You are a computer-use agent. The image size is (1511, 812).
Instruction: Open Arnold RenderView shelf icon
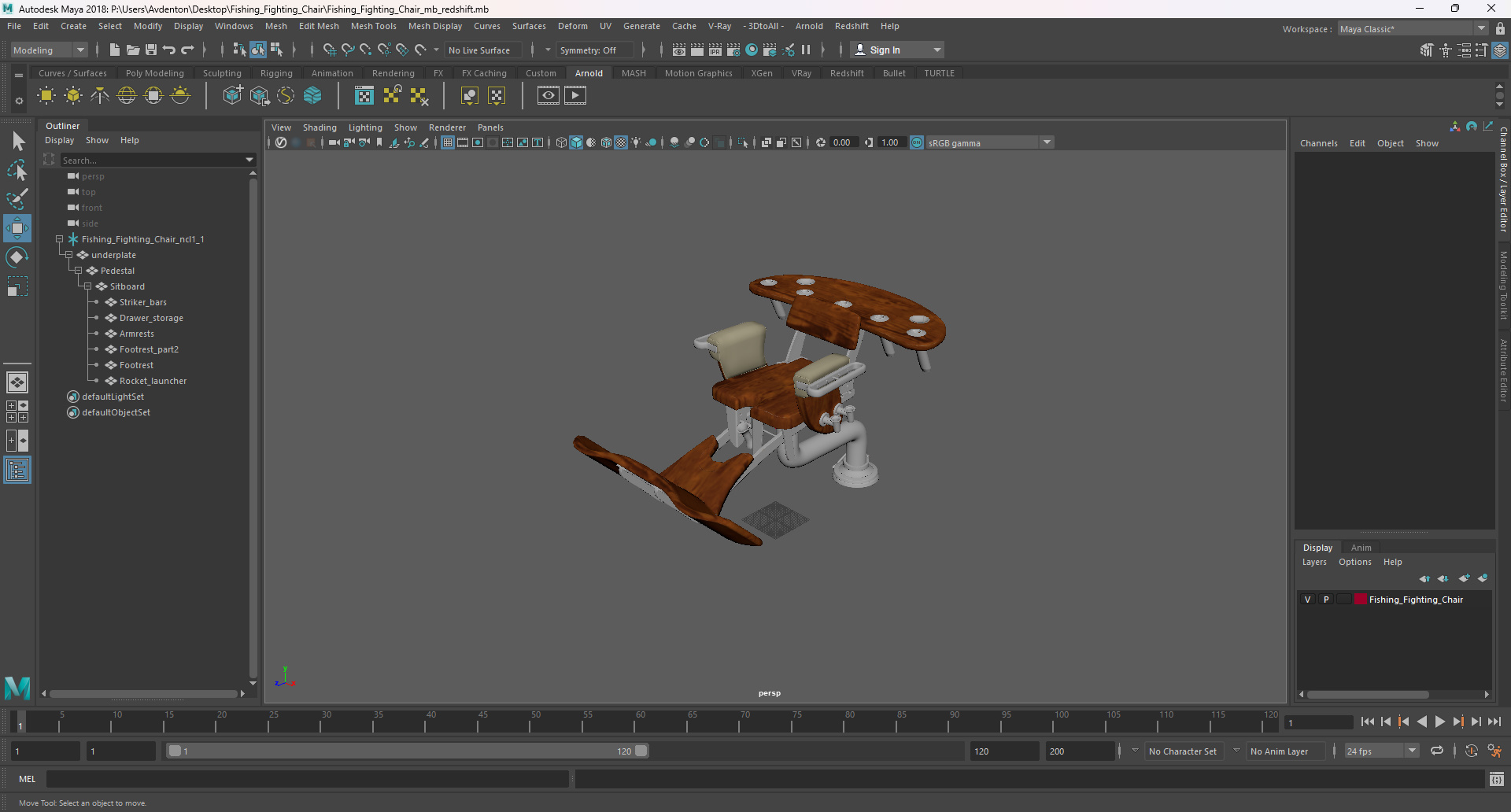tap(549, 96)
